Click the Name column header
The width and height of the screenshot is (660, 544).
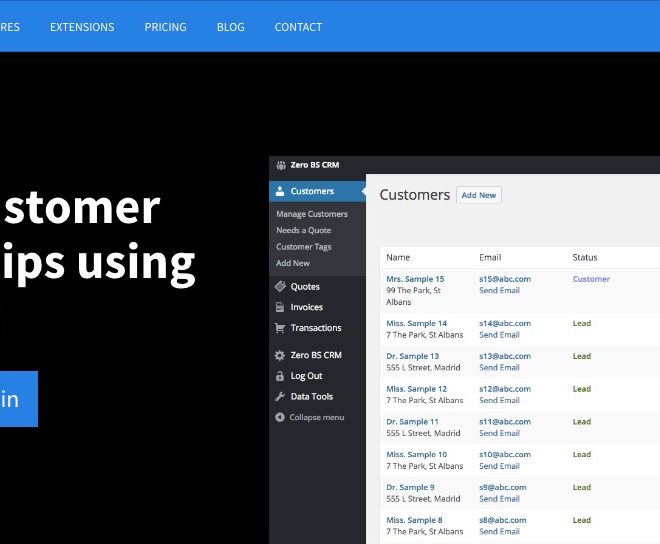398,257
